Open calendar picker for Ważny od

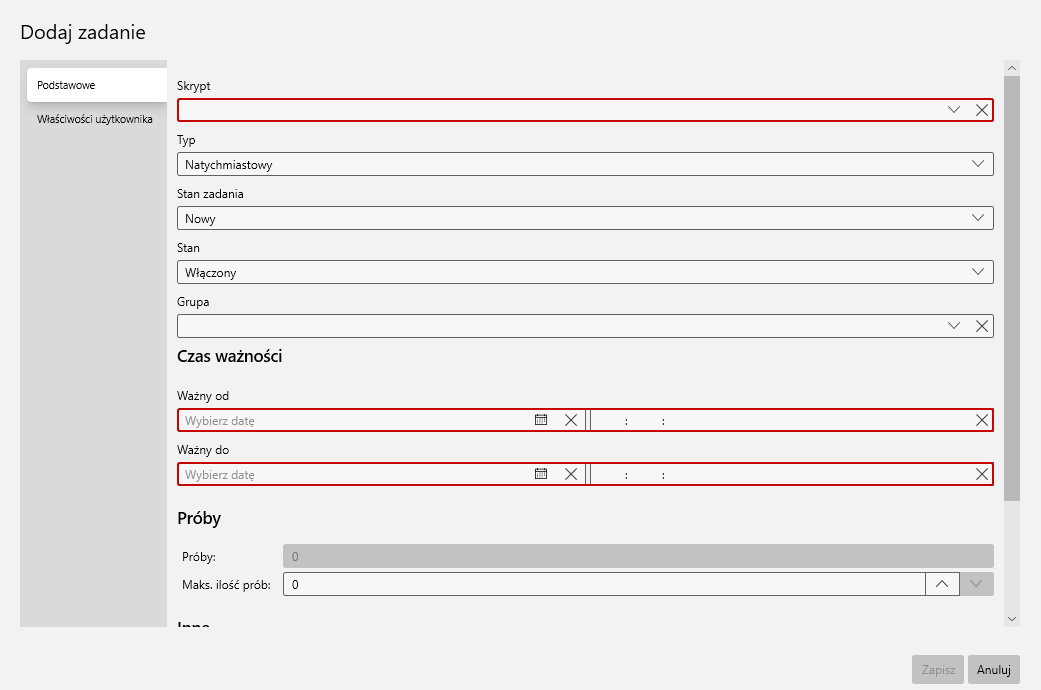click(x=541, y=420)
